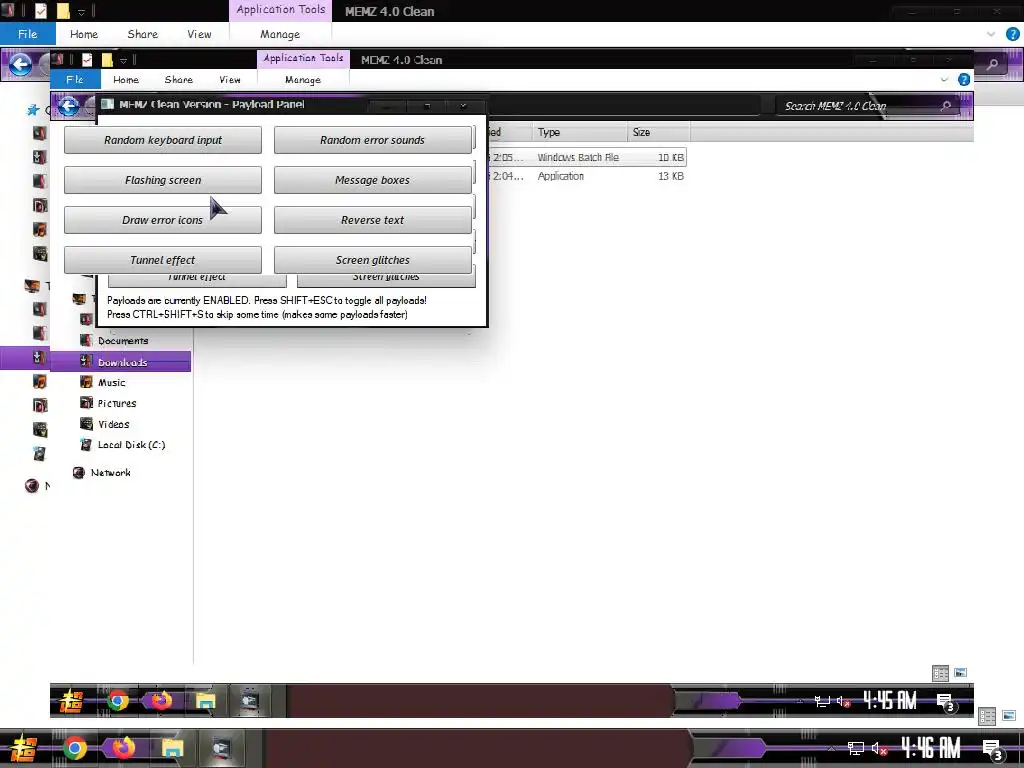Switch to details view in outer window
Viewport: 1024px width, 768px height.
point(987,716)
